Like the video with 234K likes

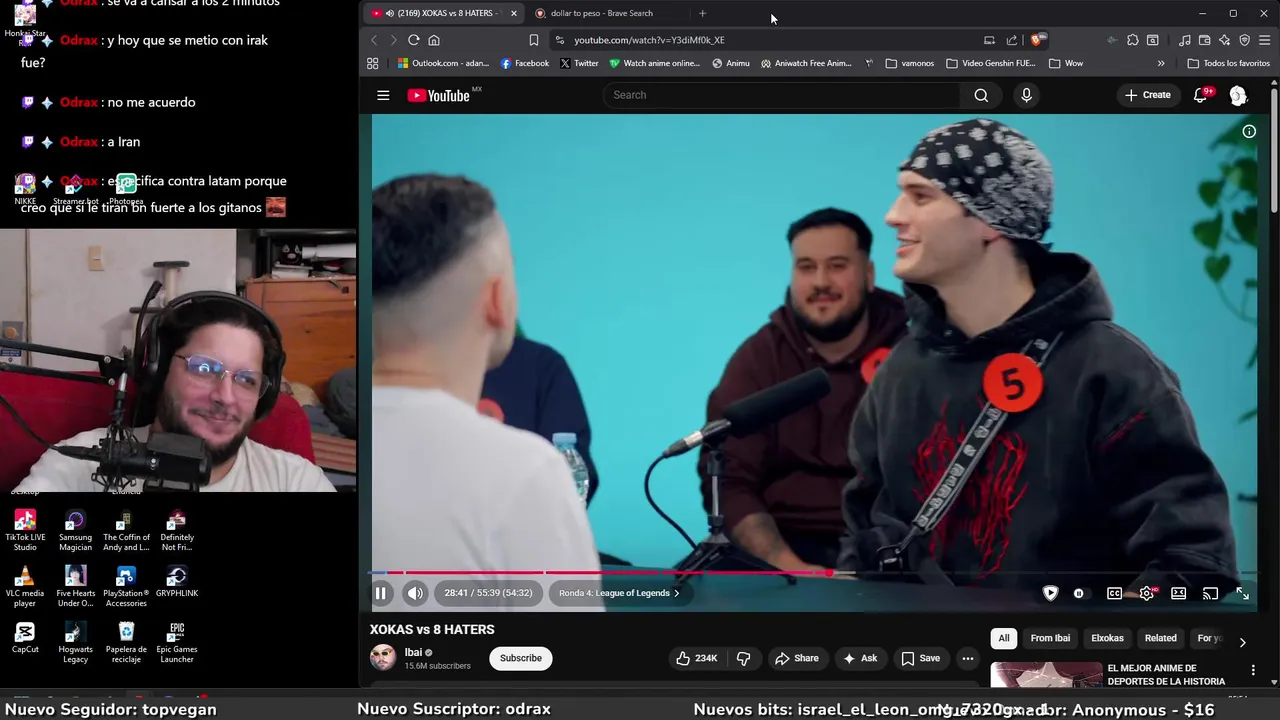coord(696,658)
